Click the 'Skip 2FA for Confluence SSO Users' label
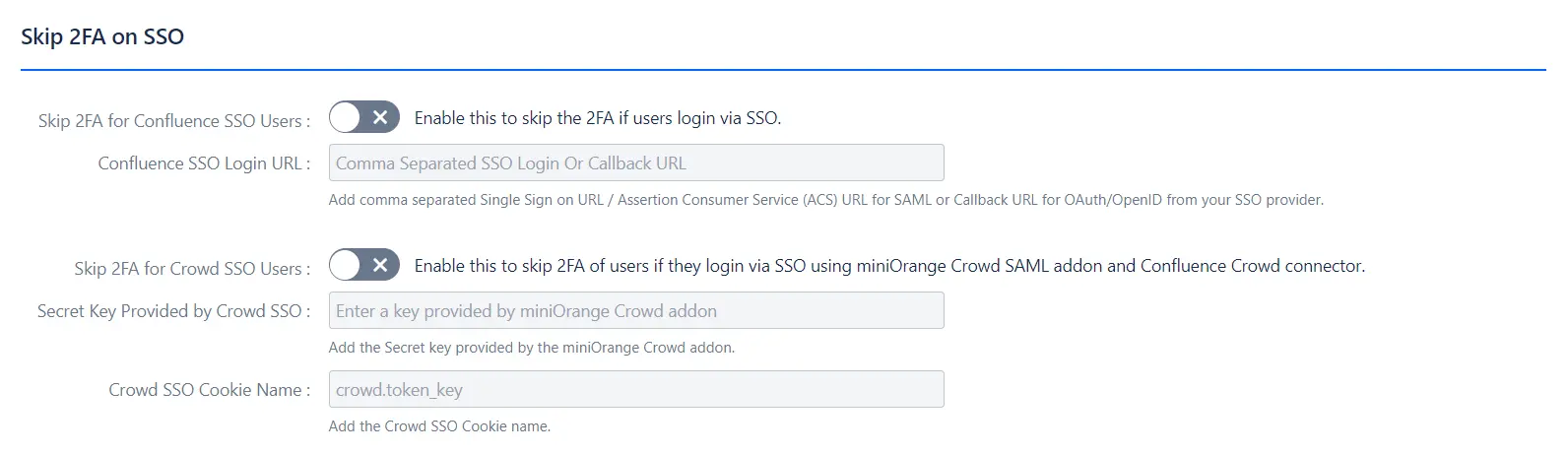 [173, 121]
